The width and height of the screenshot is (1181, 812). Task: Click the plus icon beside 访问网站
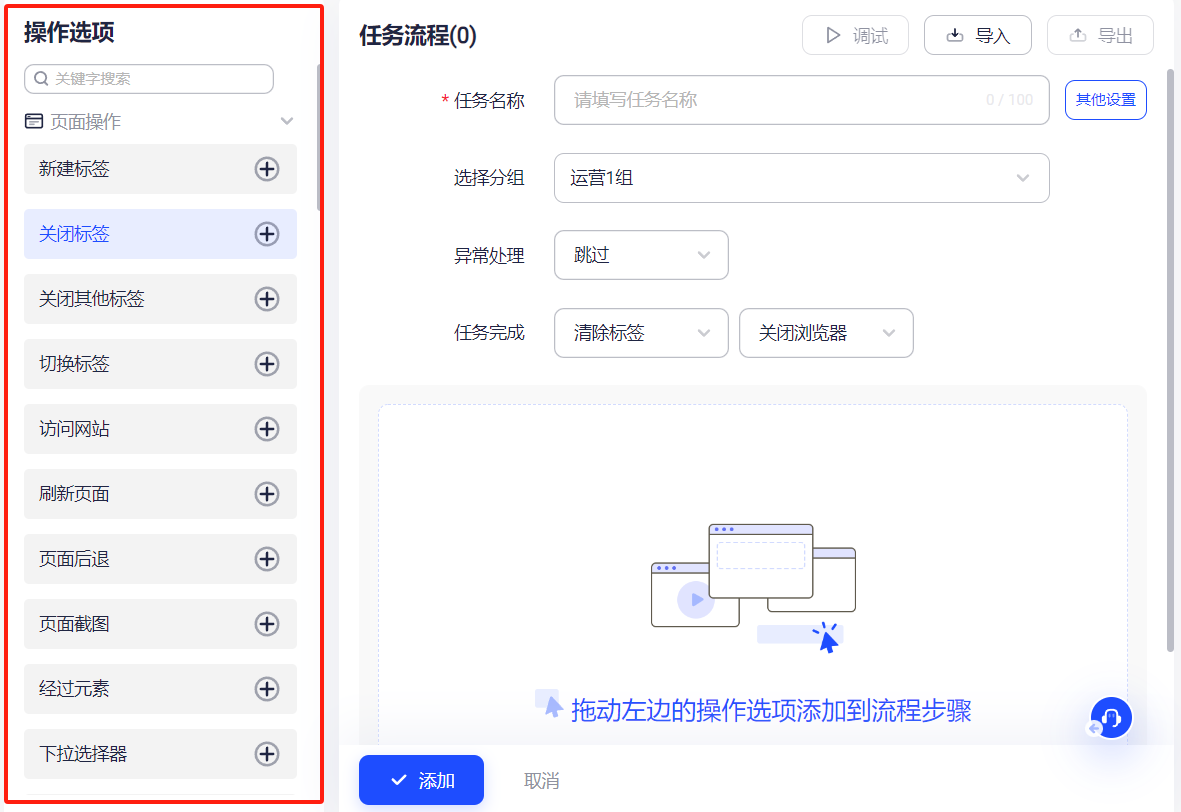pyautogui.click(x=267, y=429)
